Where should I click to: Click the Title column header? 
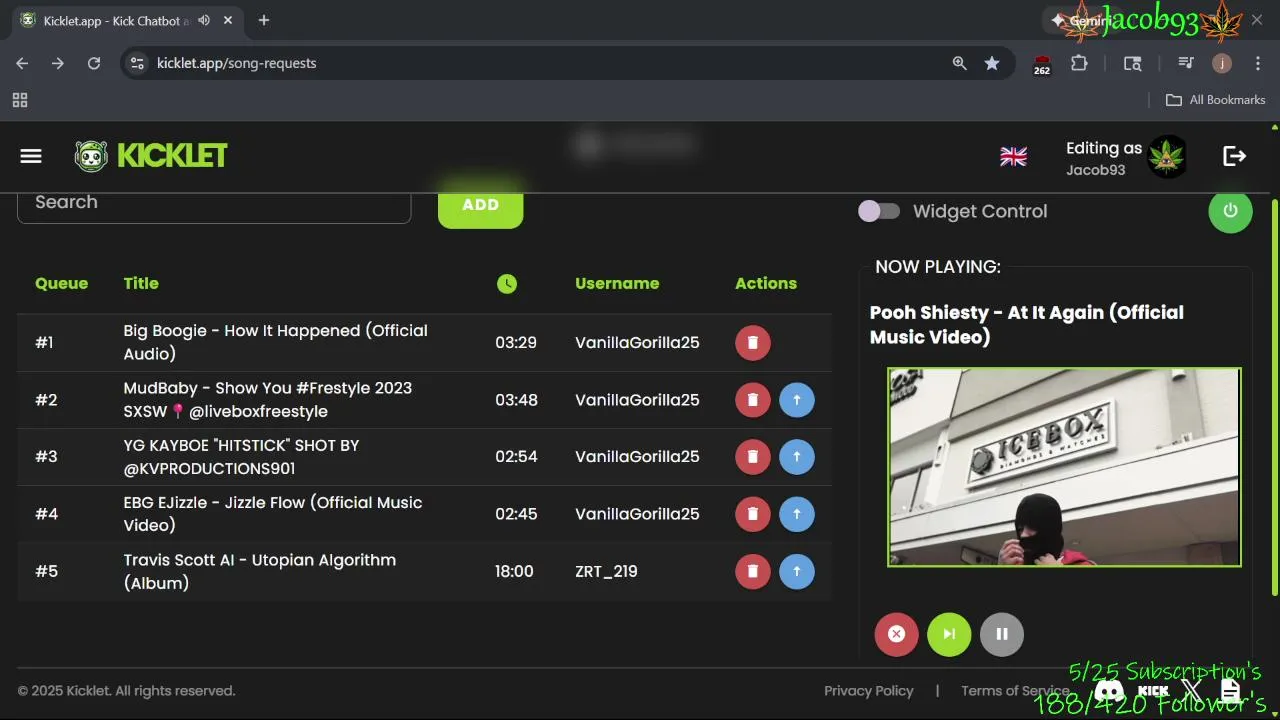pos(141,284)
